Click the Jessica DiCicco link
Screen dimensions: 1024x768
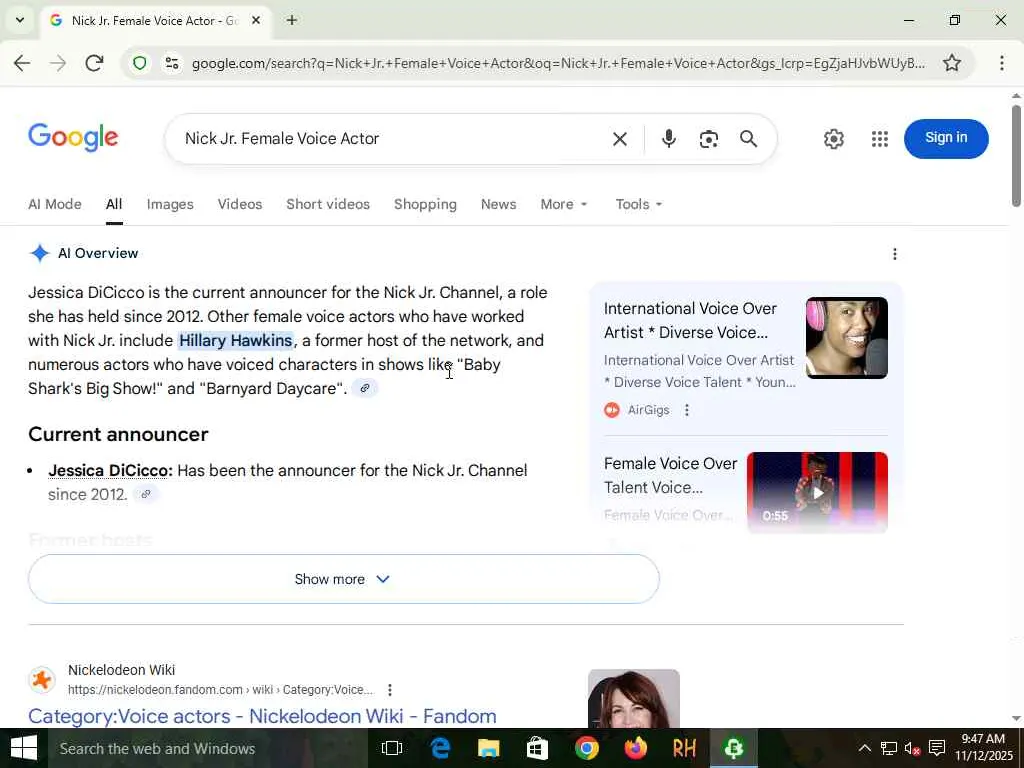[x=108, y=470]
